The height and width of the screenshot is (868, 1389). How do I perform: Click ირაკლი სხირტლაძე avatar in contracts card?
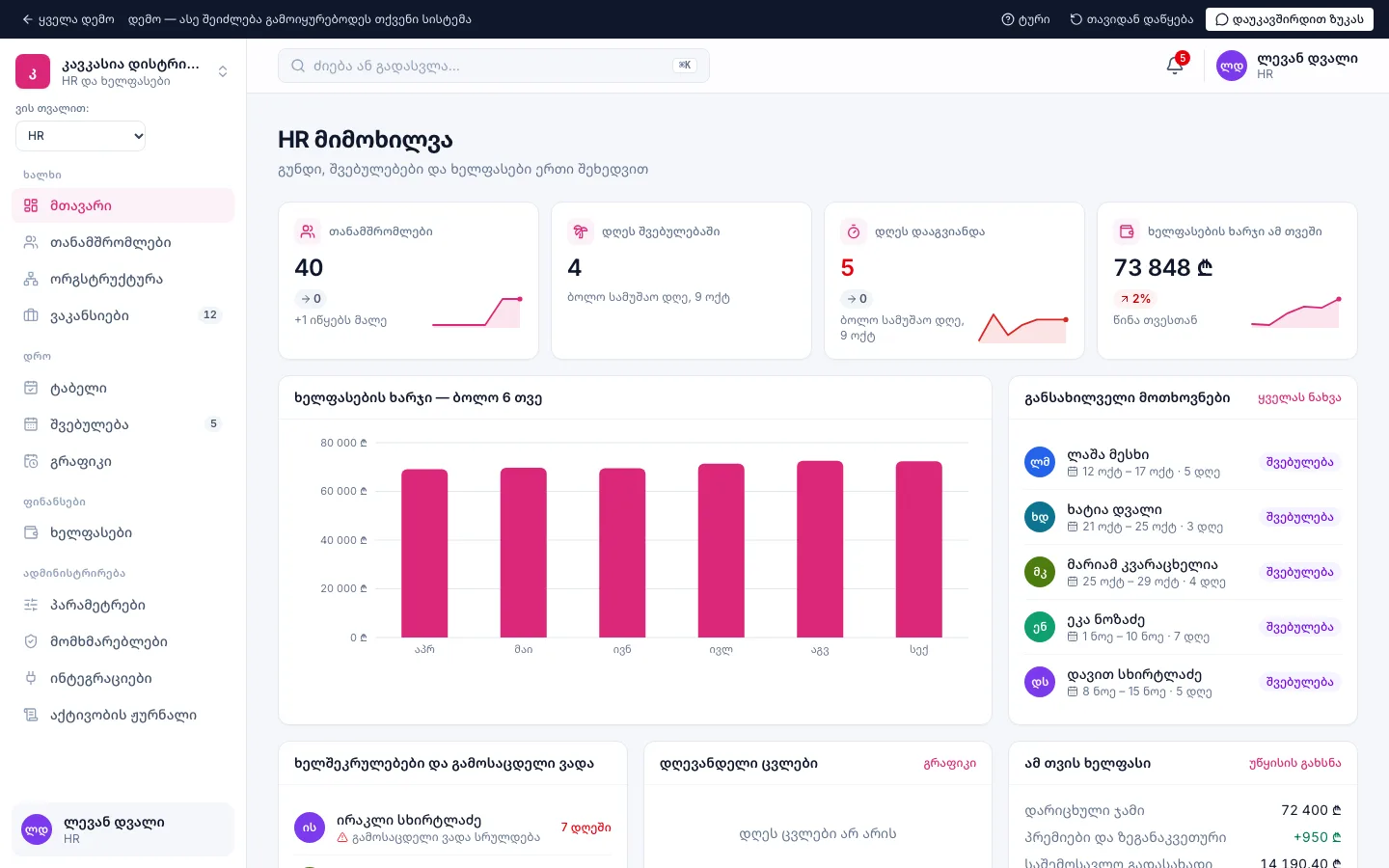(310, 827)
